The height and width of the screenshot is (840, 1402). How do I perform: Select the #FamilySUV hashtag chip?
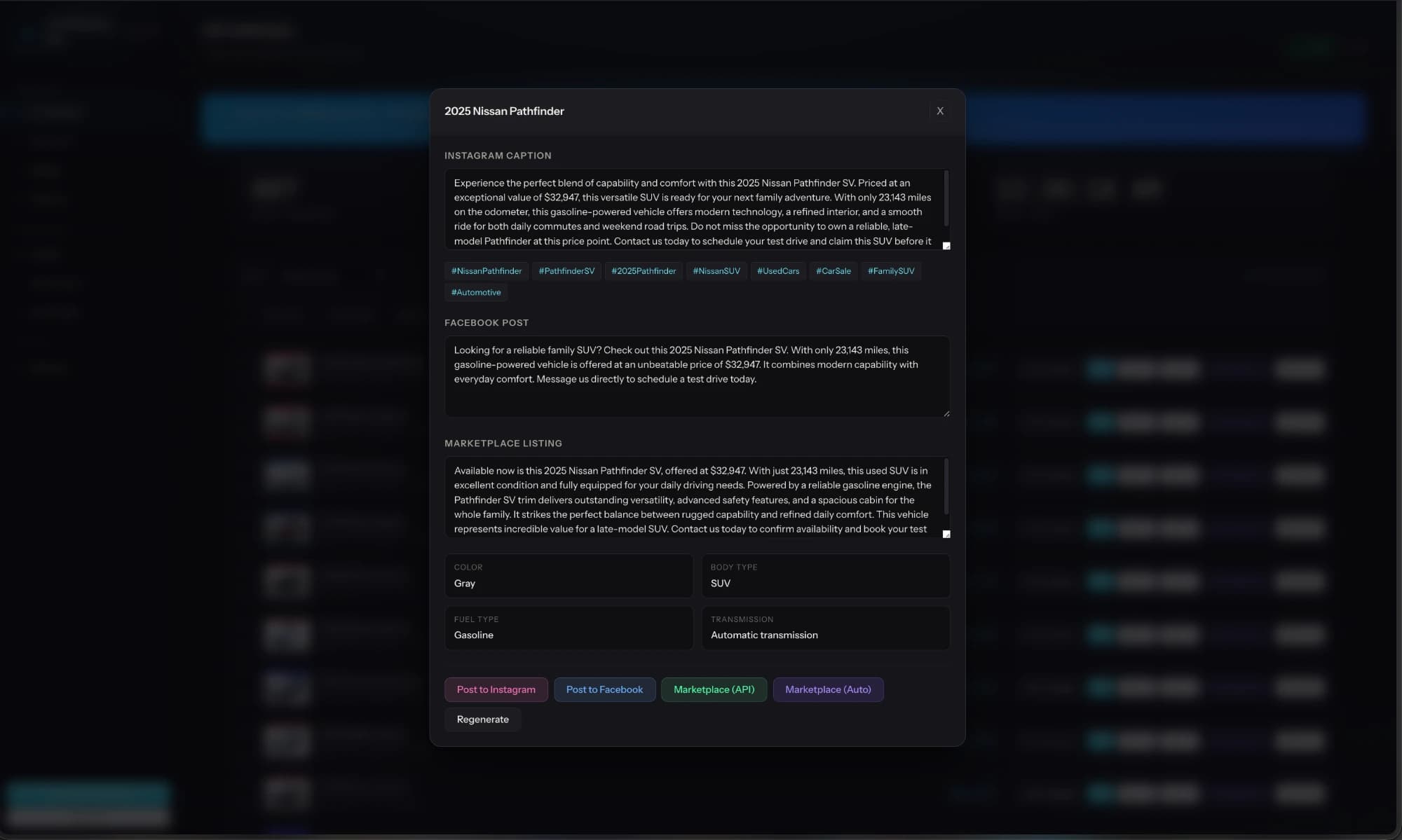891,271
